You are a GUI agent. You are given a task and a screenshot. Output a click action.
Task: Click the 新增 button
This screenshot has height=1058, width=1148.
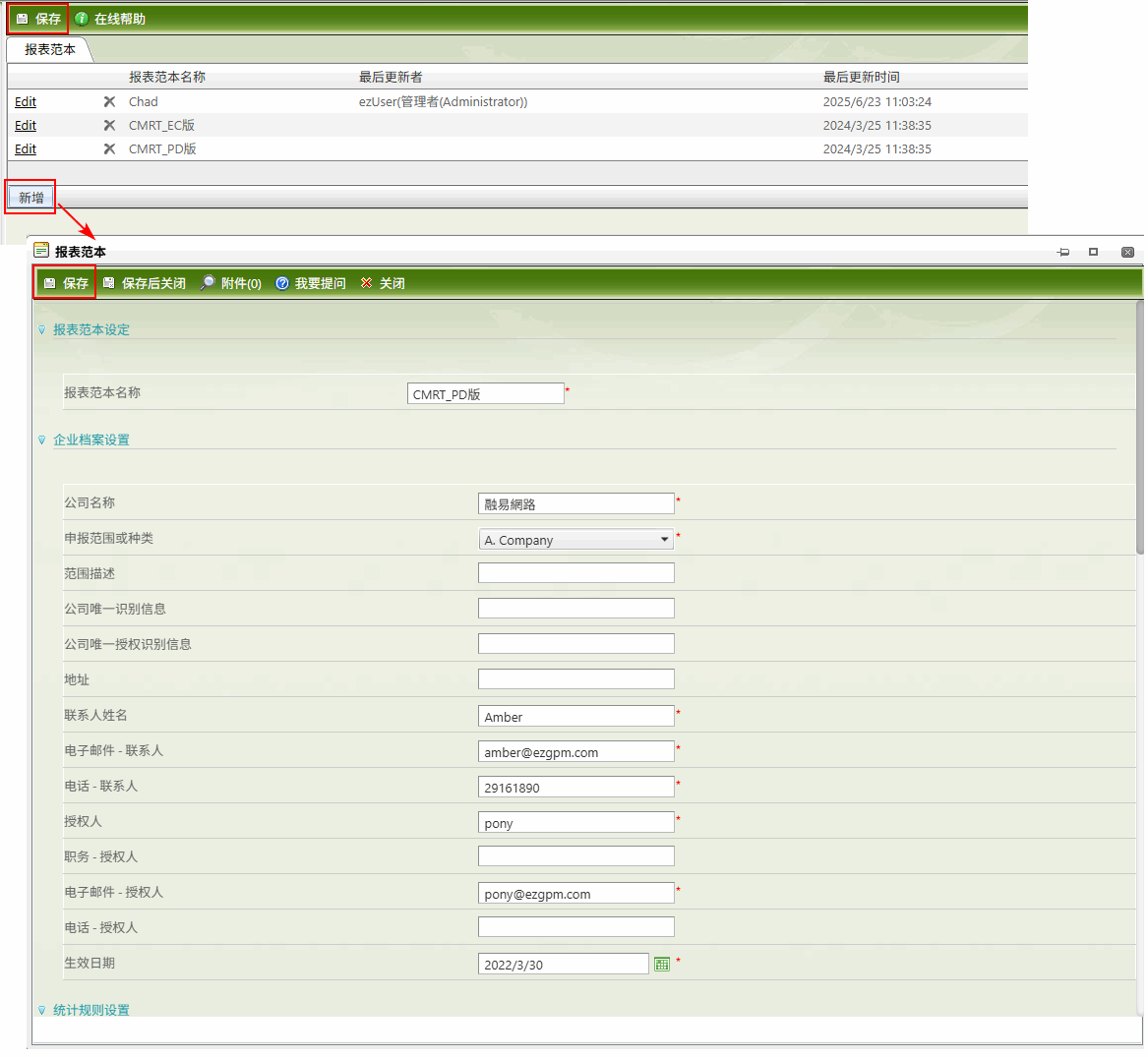coord(31,198)
